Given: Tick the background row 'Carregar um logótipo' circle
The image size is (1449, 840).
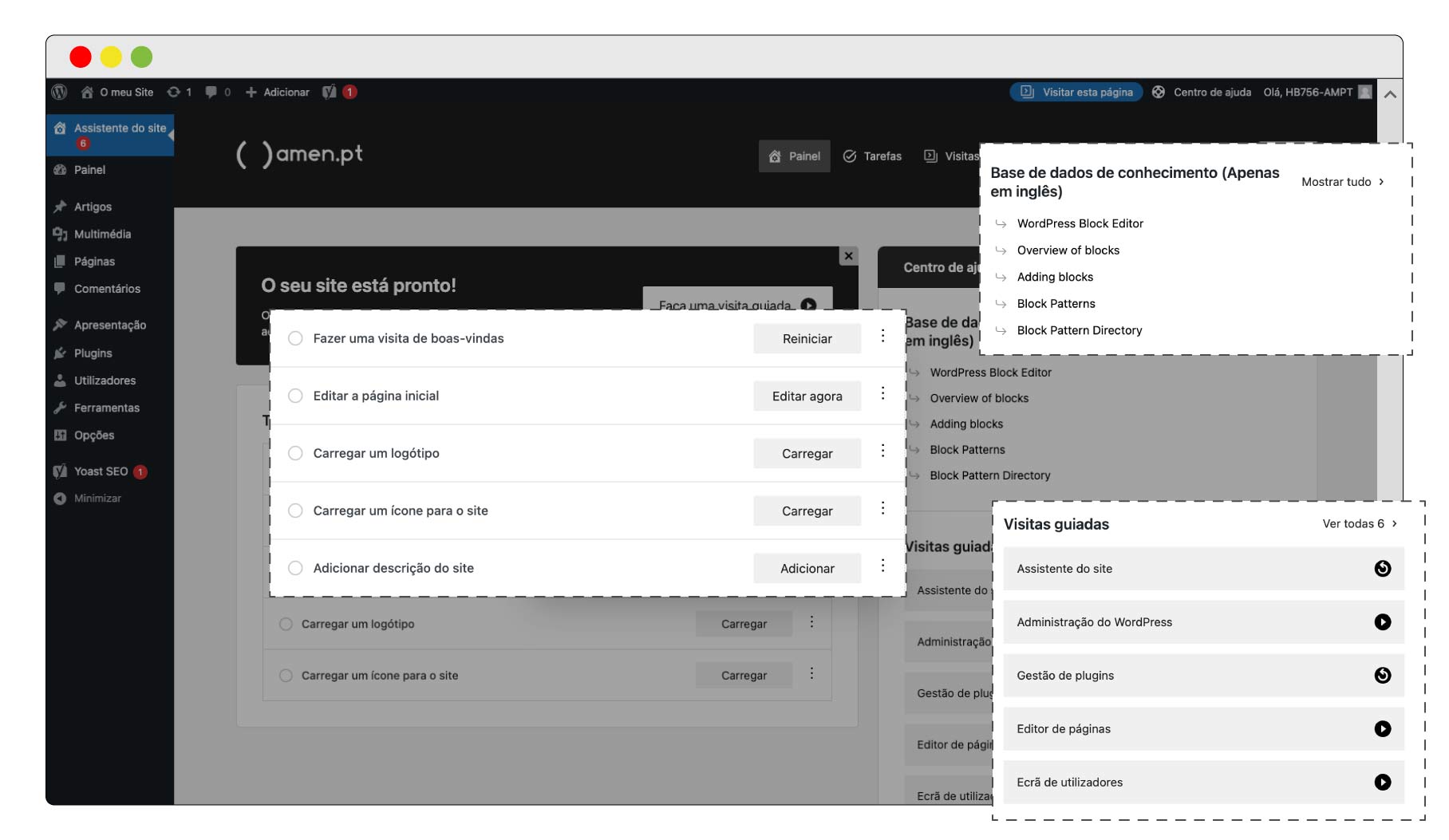Looking at the screenshot, I should [x=286, y=624].
